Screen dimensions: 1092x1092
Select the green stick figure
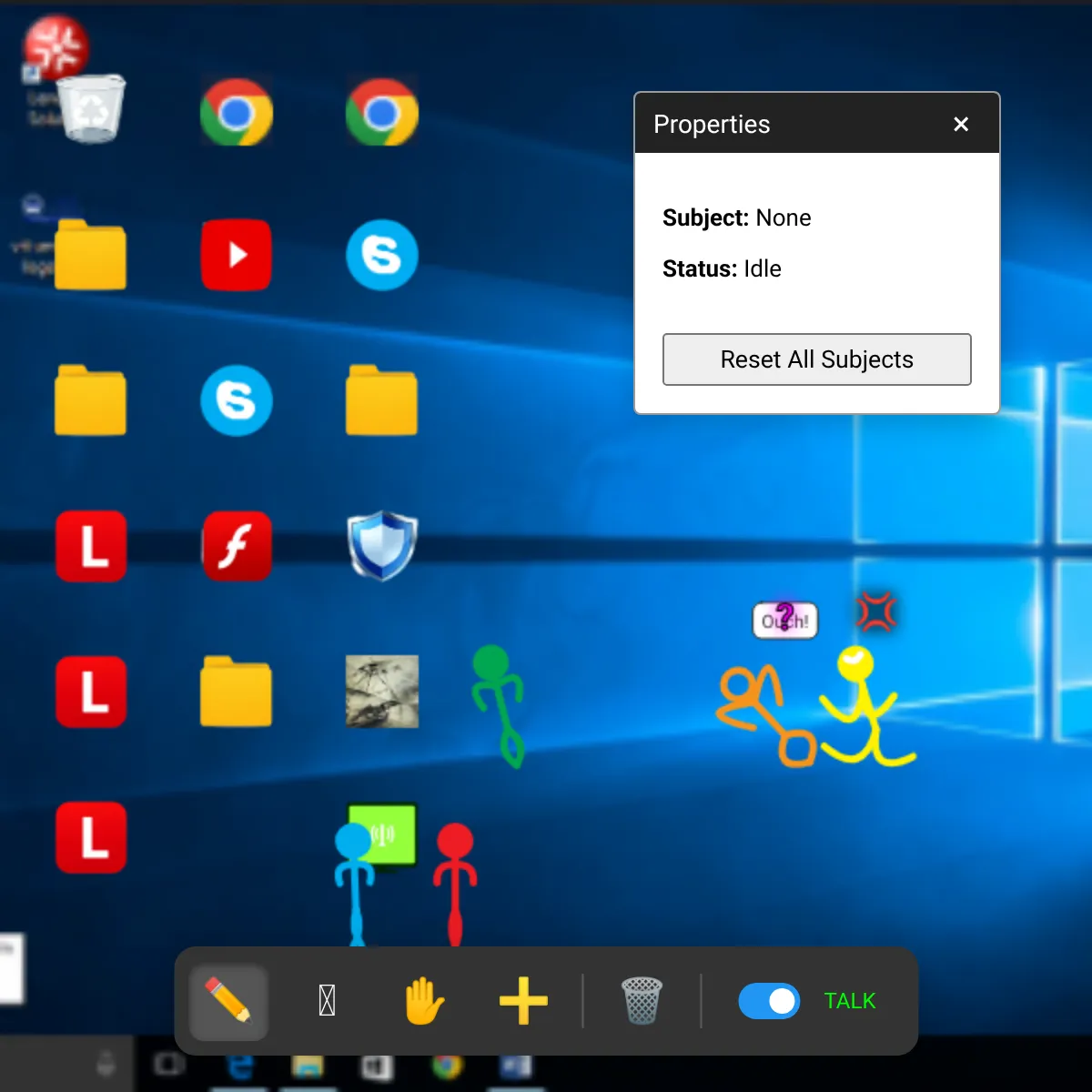(499, 705)
